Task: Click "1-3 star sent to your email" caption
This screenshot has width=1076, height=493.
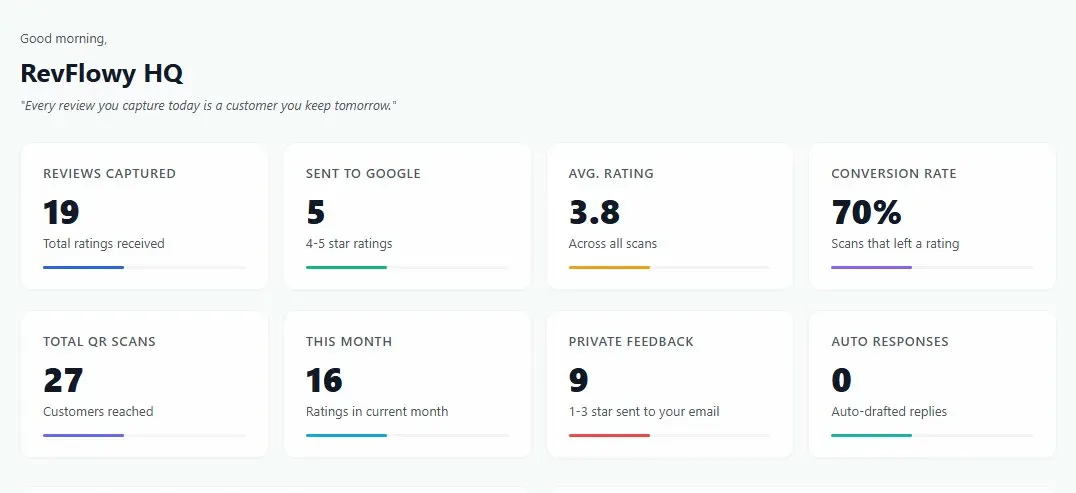Action: [x=644, y=412]
